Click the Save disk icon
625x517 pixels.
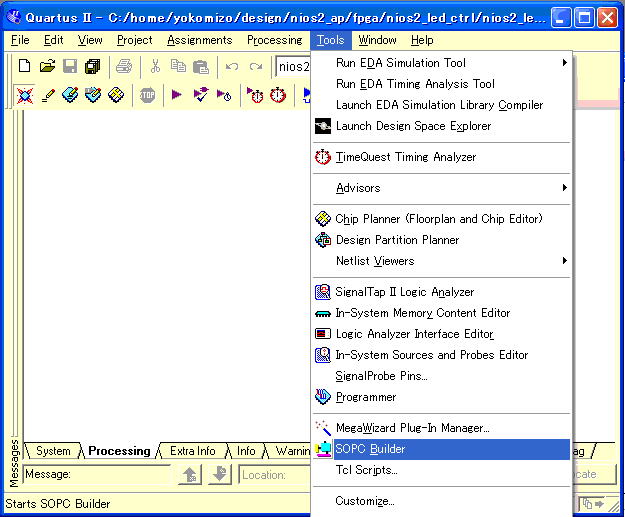point(70,66)
